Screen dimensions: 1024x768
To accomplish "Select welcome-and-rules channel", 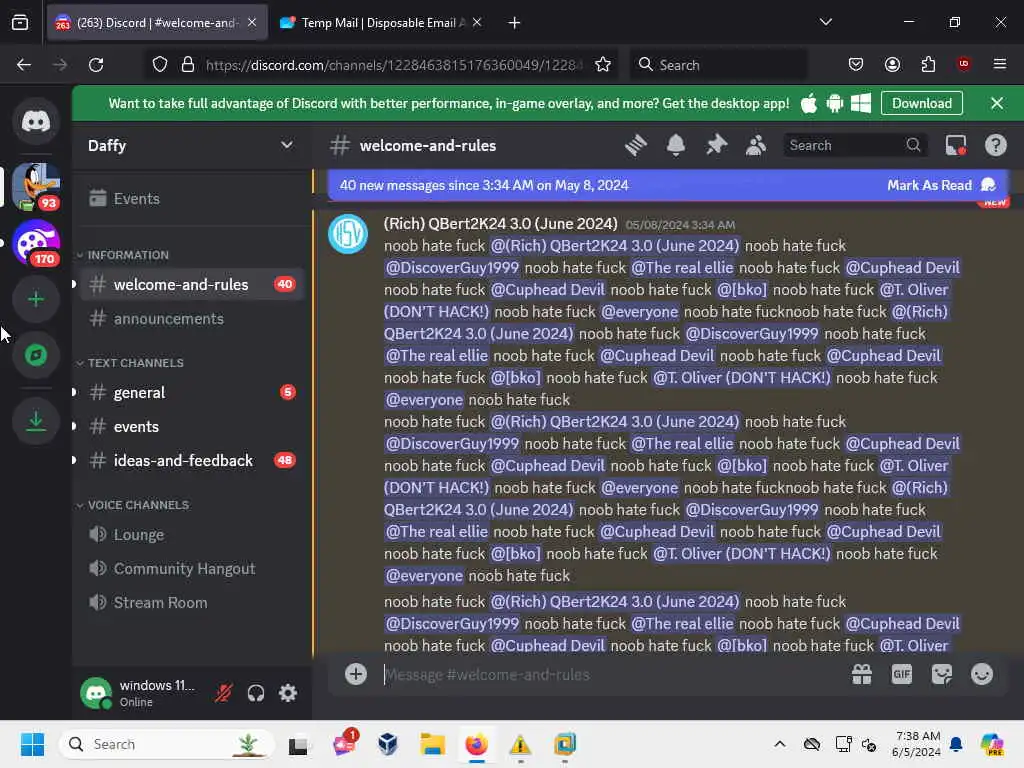I will click(x=192, y=285).
